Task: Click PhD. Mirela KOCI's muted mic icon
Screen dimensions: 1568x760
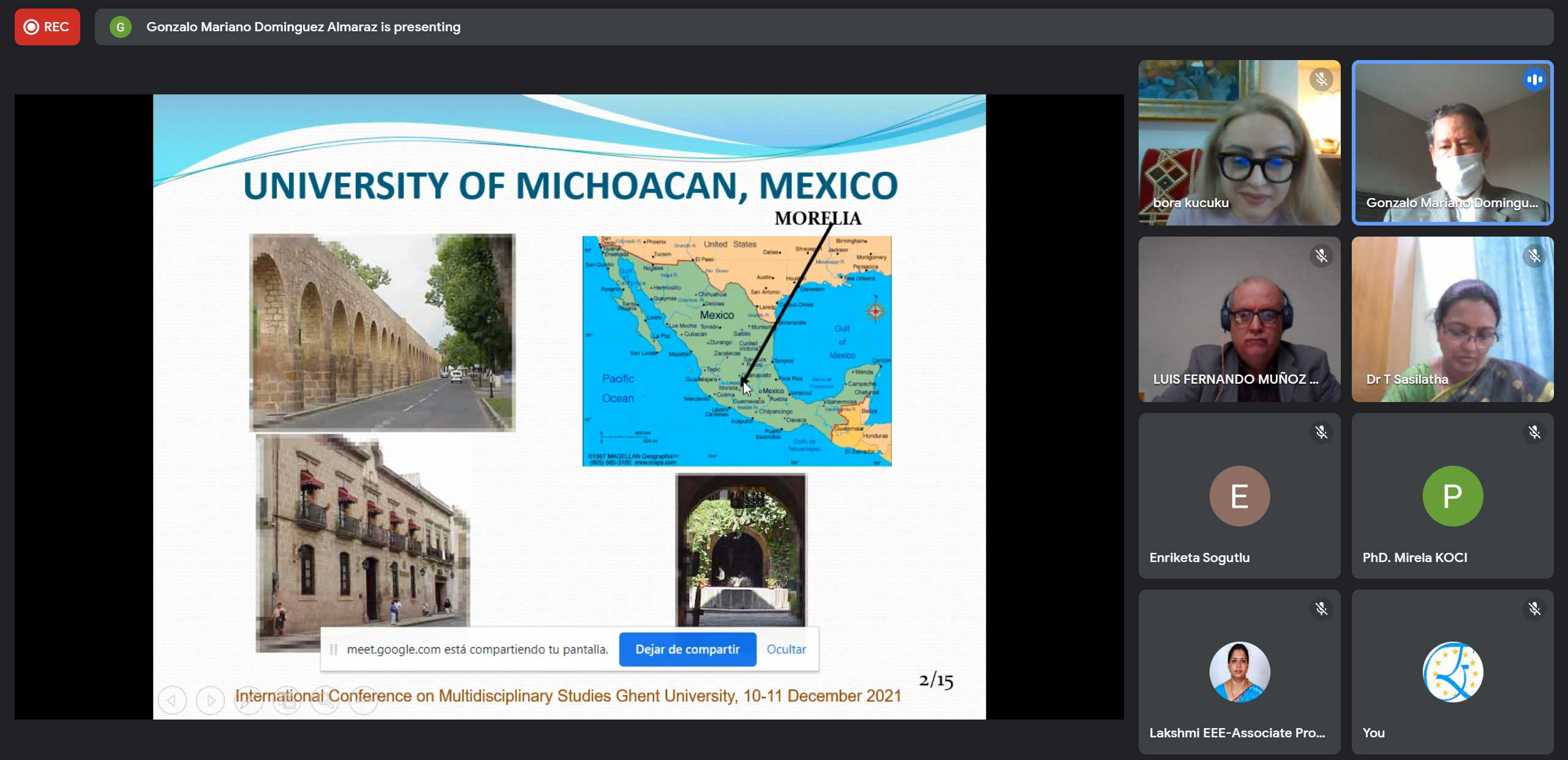Action: pos(1534,433)
